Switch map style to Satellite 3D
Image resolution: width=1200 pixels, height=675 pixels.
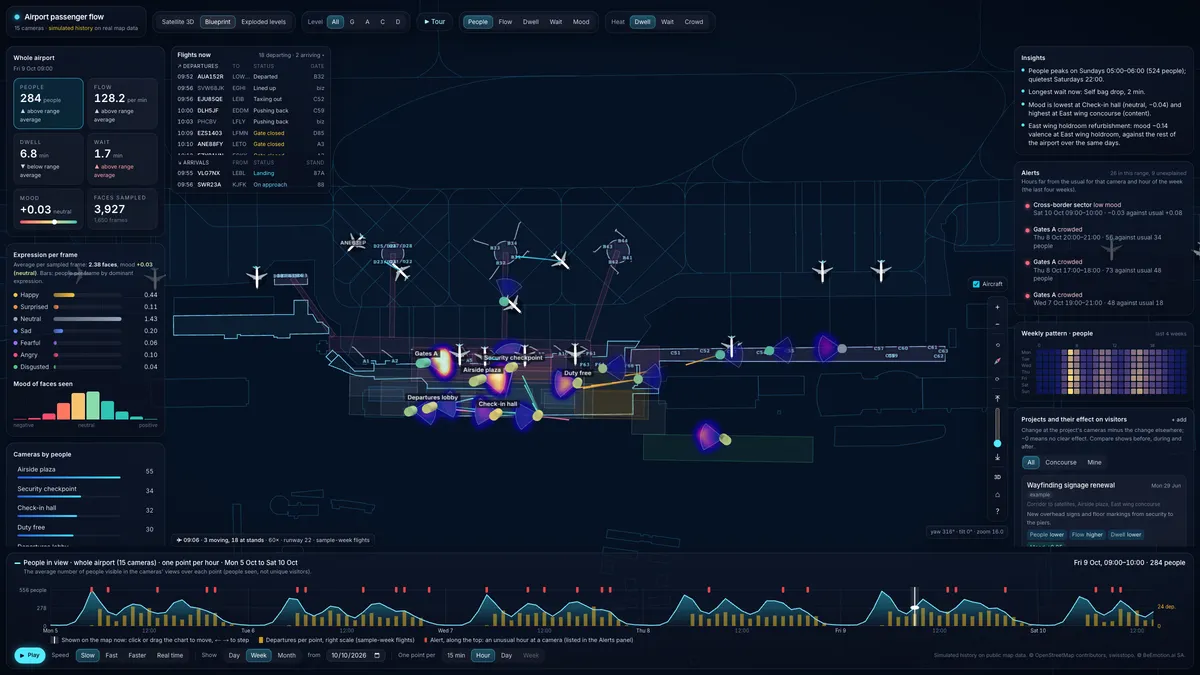(x=177, y=21)
